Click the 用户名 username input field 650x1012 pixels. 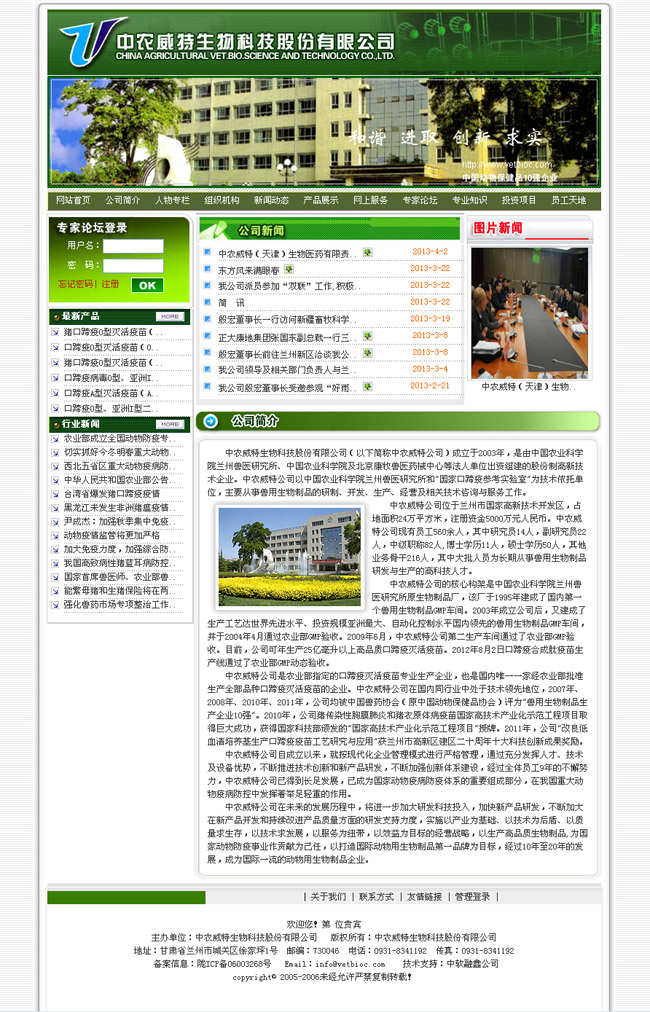[134, 246]
